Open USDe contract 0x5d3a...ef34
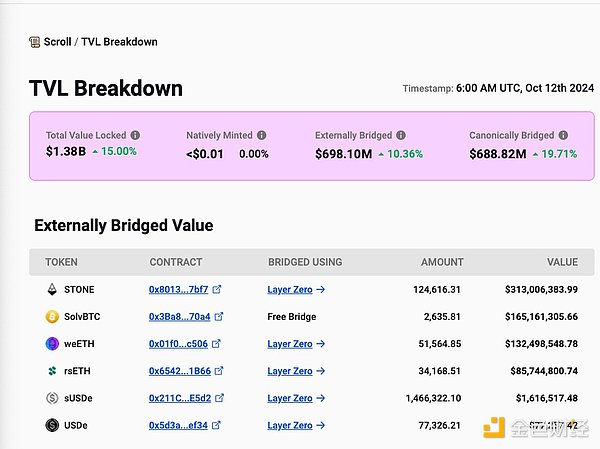The width and height of the screenshot is (600, 449). 178,425
